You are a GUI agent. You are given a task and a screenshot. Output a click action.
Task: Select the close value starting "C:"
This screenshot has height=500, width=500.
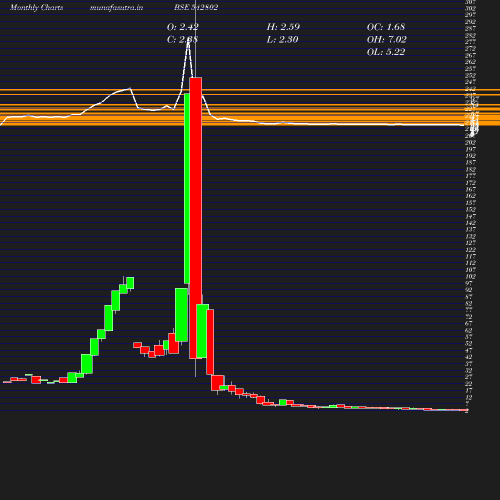(182, 39)
